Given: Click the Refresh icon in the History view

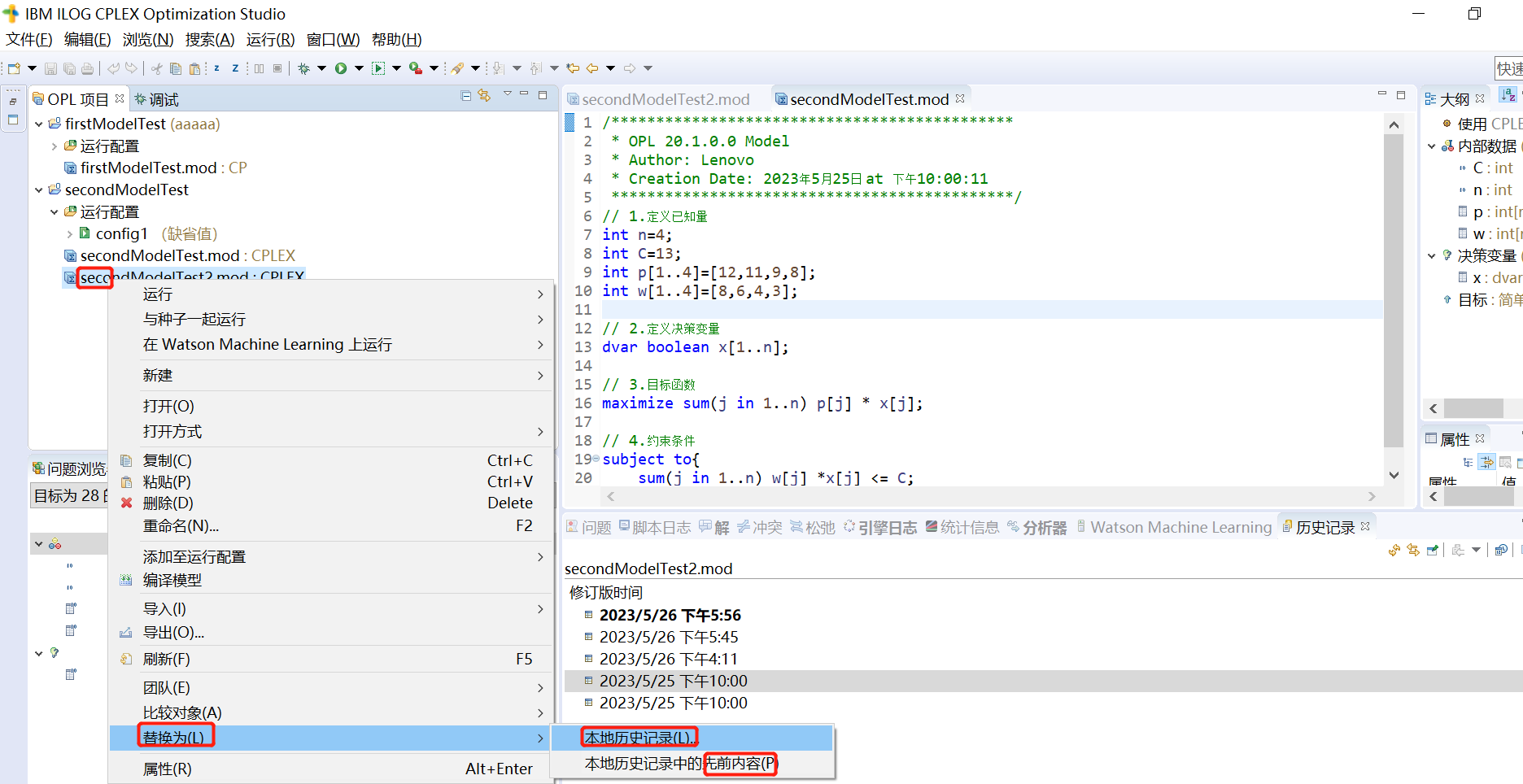Looking at the screenshot, I should tap(1394, 551).
